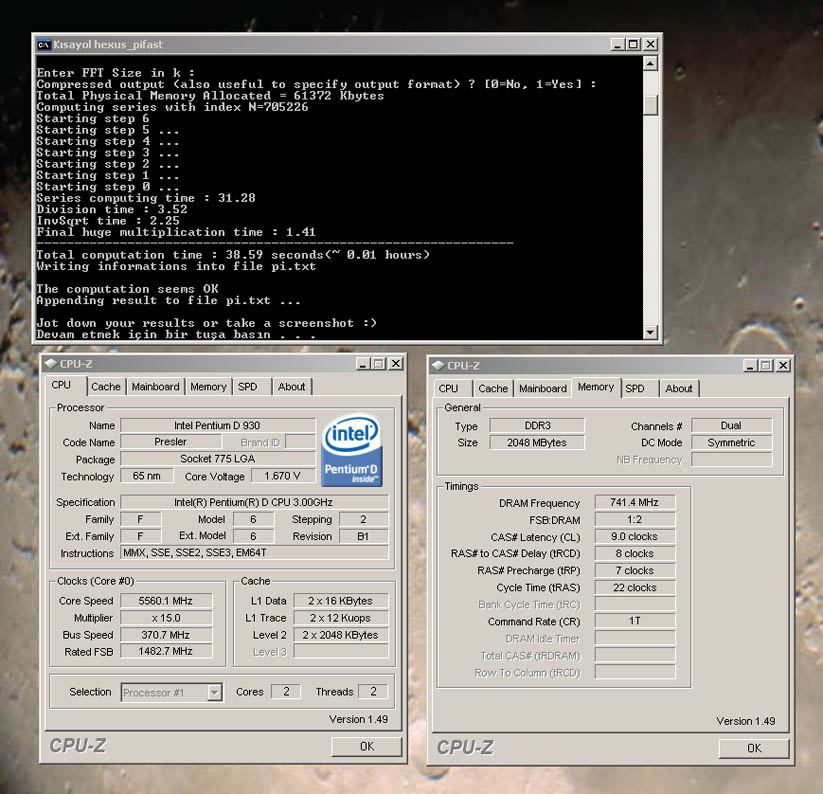The height and width of the screenshot is (794, 823).
Task: Click the Core Speed value 5560.1 MHz
Action: point(166,601)
